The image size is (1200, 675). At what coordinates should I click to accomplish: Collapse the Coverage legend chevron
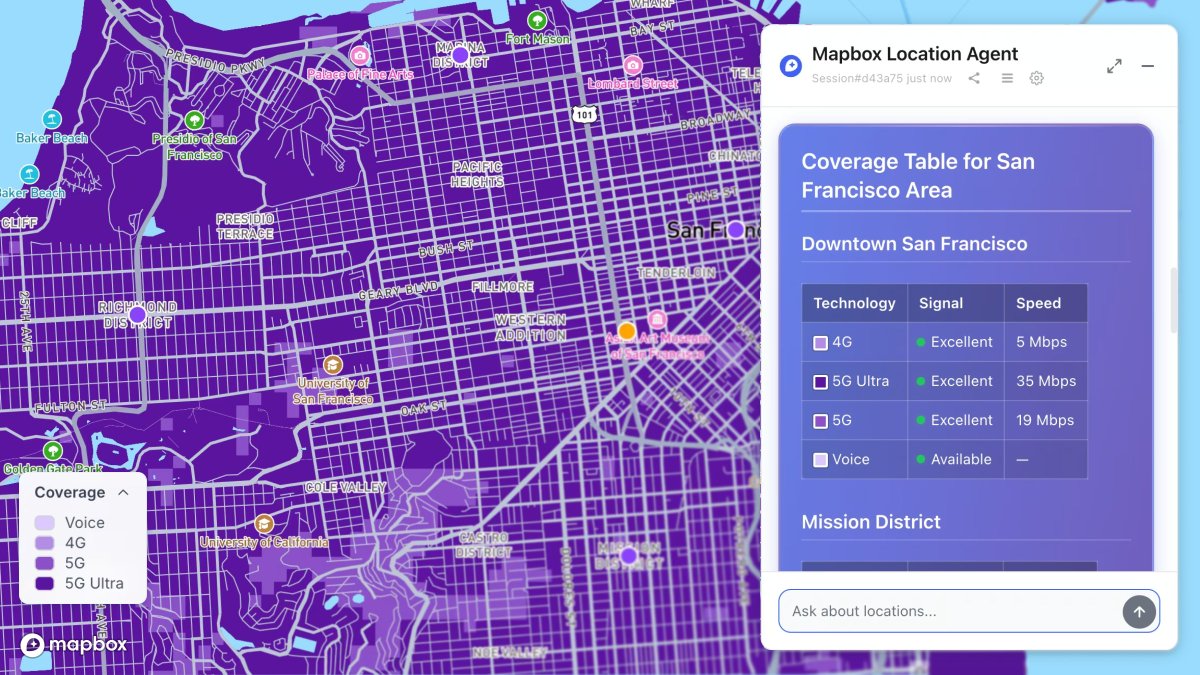coord(123,492)
